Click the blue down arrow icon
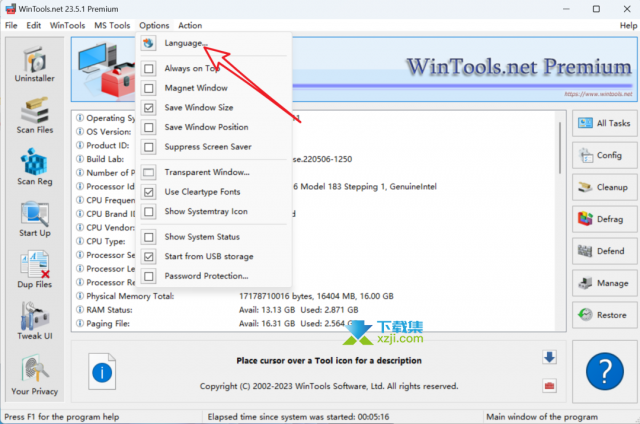Screen dimensions: 640x424 point(549,357)
